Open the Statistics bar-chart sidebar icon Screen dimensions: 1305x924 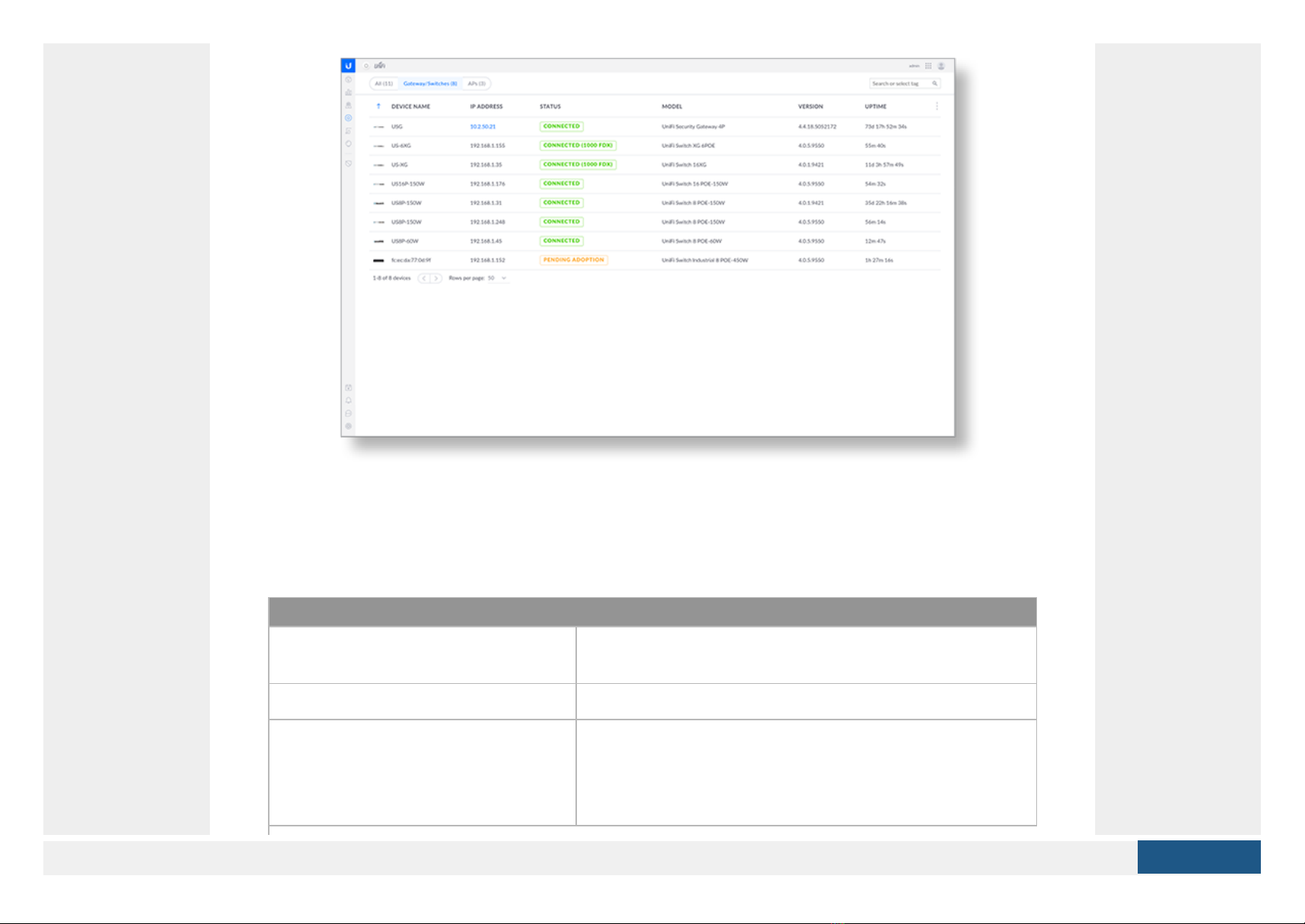point(349,92)
